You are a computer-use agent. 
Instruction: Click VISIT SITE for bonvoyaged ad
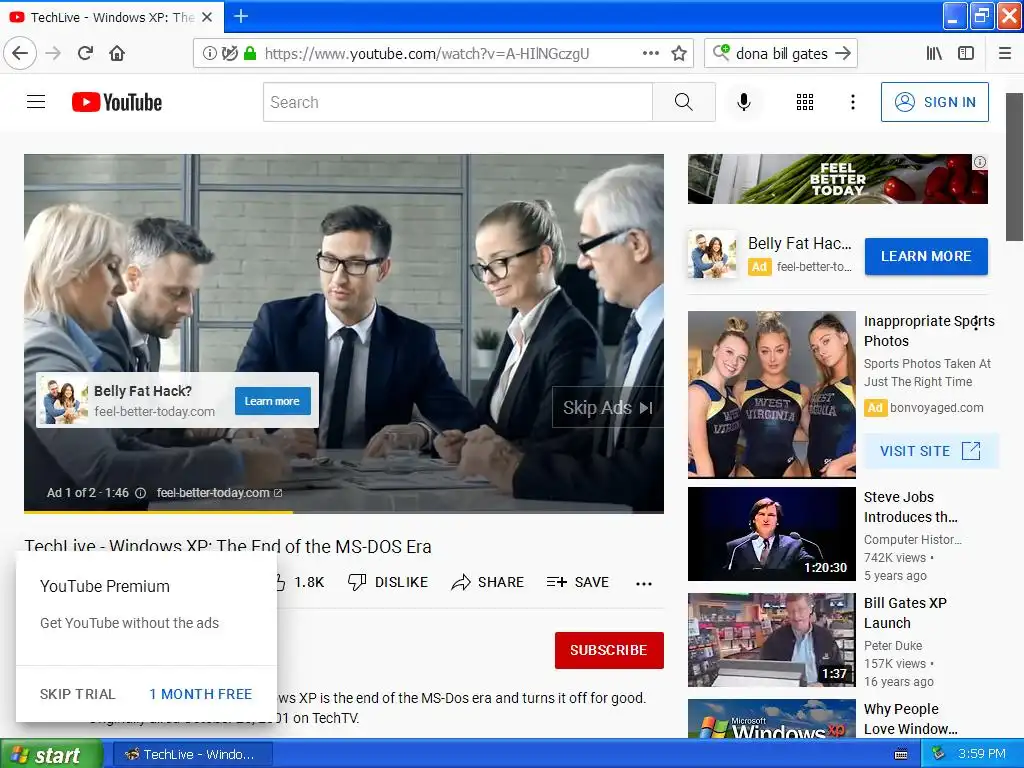click(931, 451)
